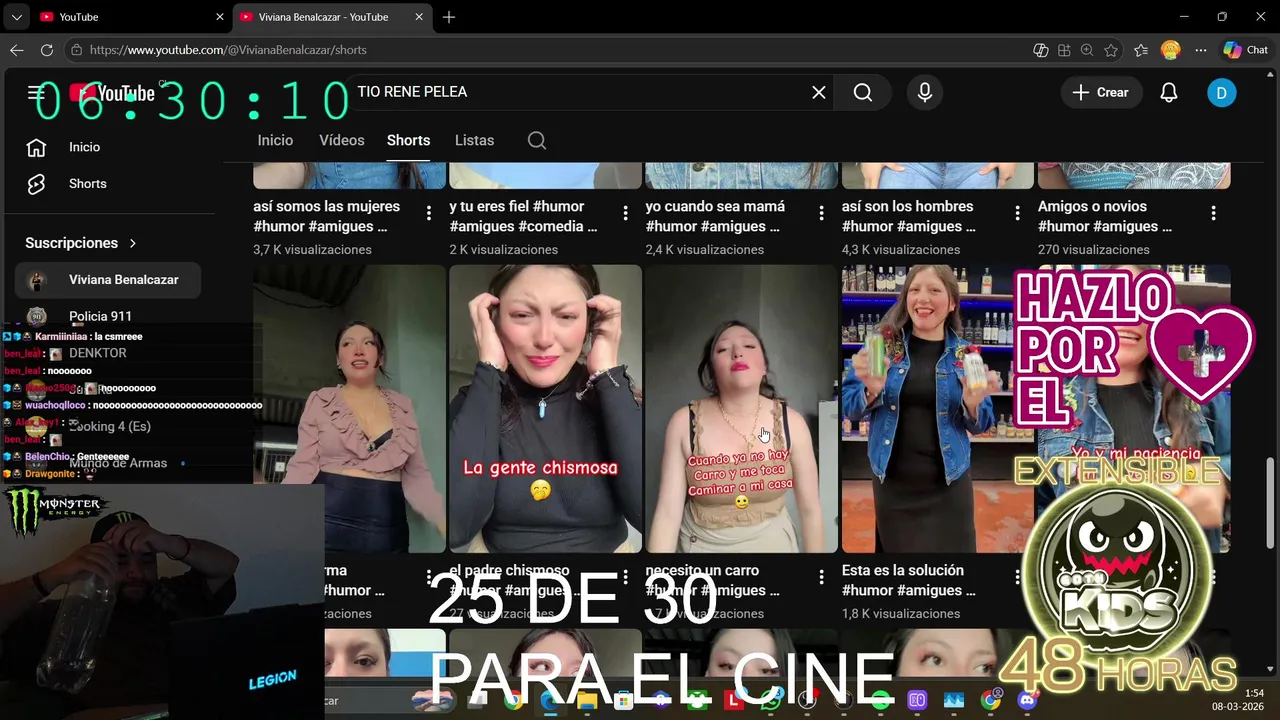The image size is (1280, 720).
Task: Open YouTube notifications bell
Action: [x=1169, y=92]
